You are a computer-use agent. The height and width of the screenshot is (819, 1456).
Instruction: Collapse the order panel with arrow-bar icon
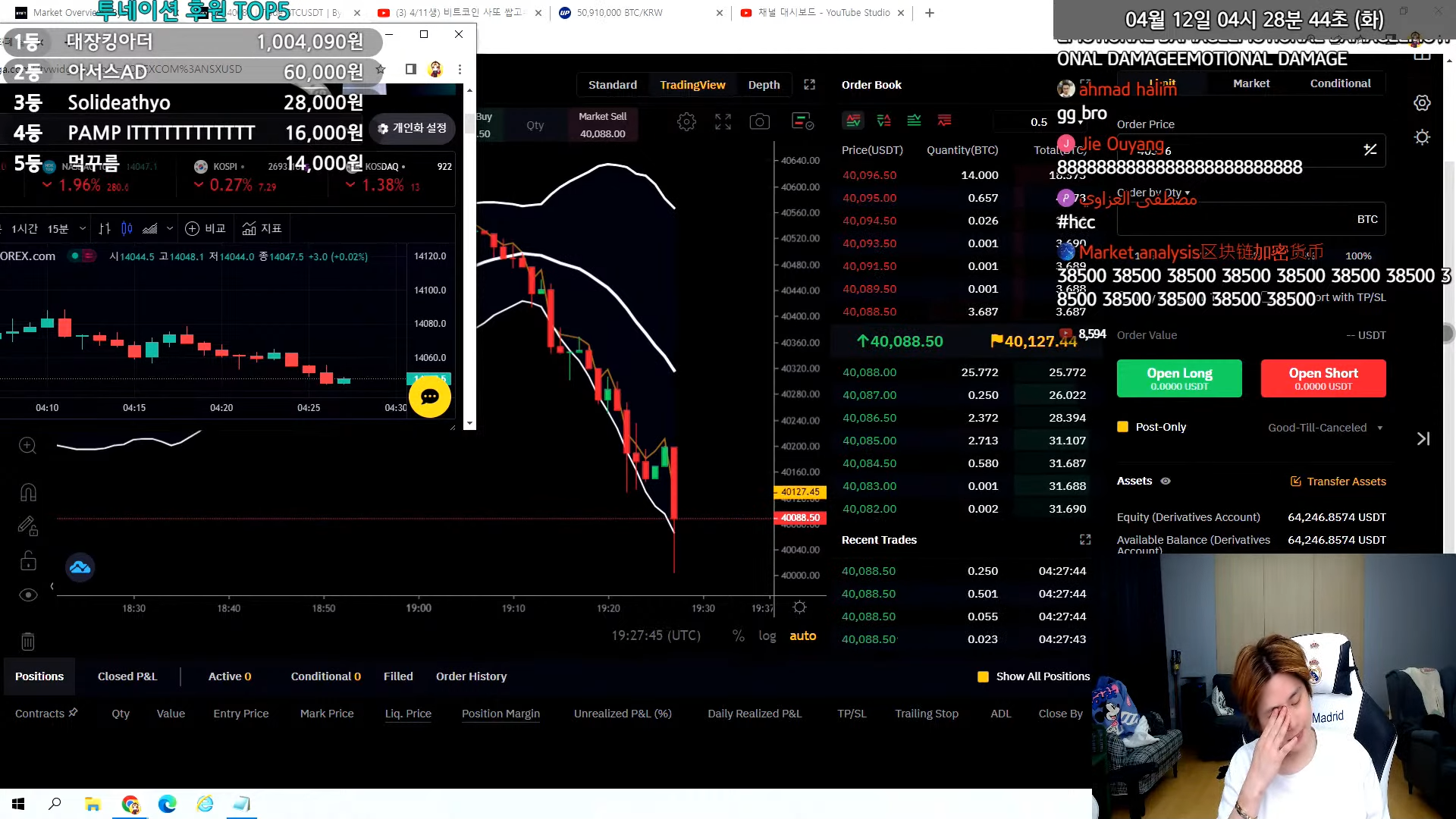(1423, 439)
